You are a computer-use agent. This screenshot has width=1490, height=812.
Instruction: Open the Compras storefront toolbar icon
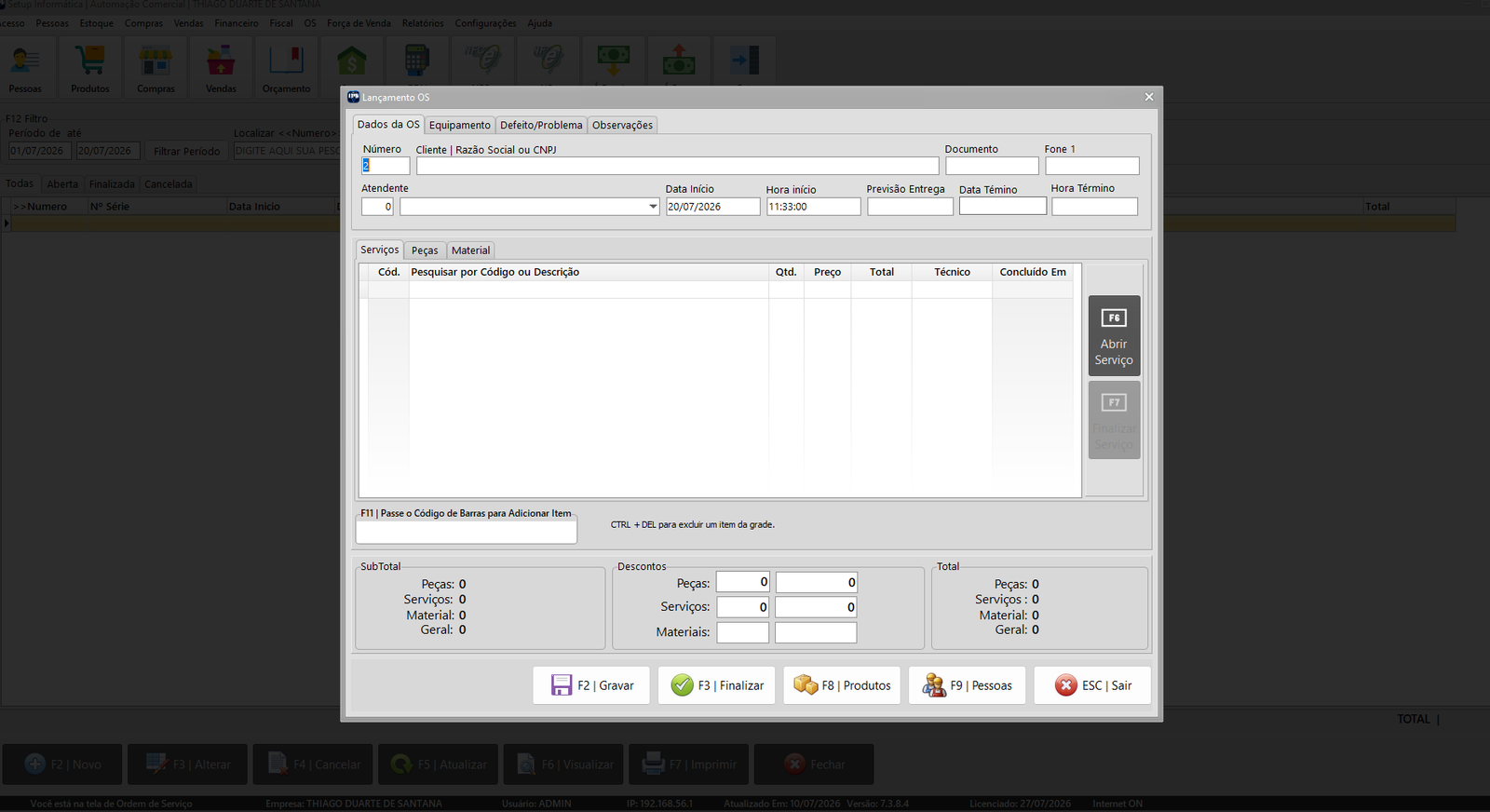tap(156, 67)
